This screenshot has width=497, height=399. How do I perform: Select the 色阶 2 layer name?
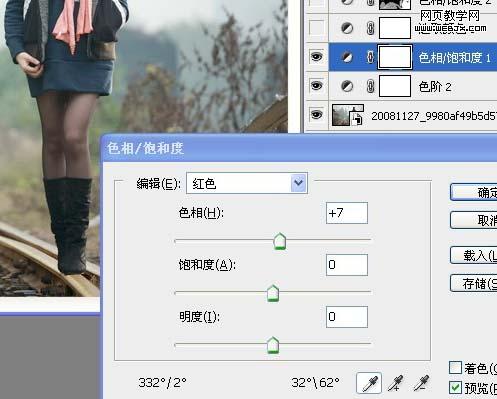[435, 87]
